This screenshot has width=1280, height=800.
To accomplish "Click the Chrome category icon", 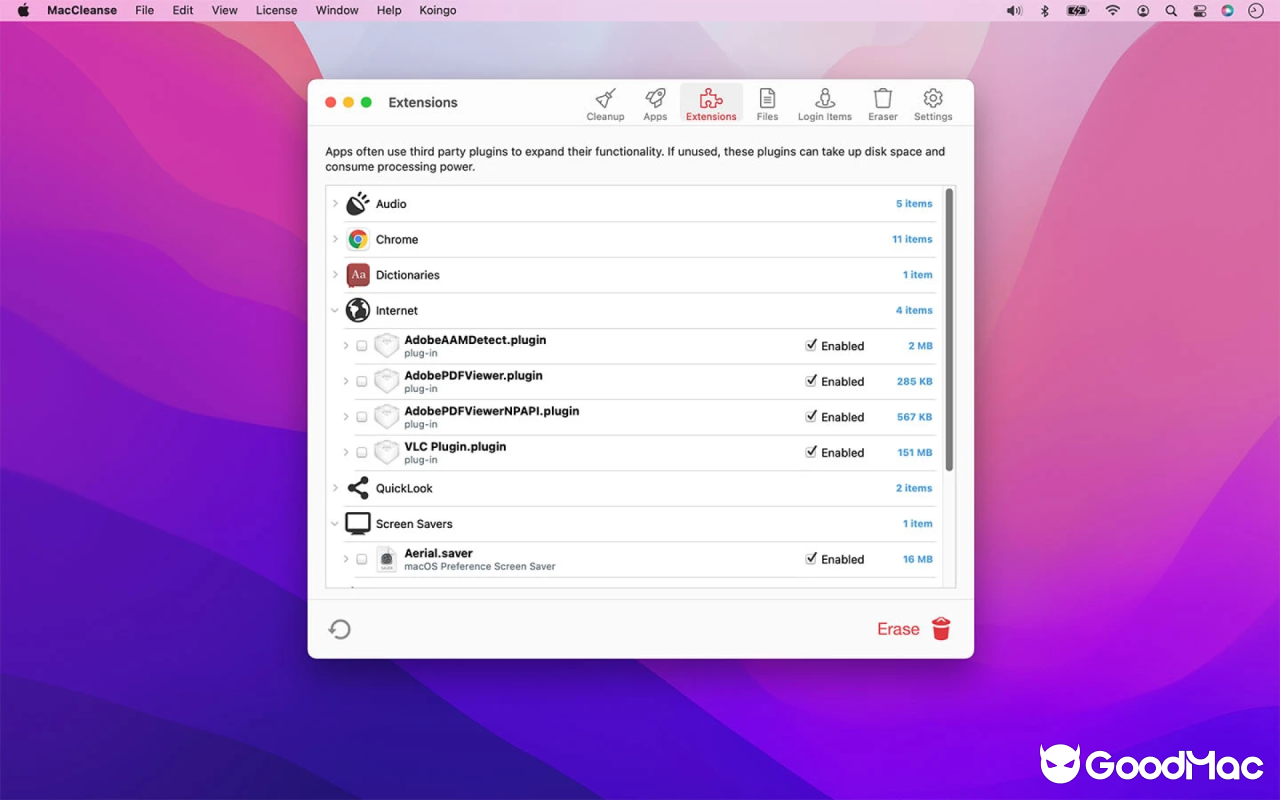I will pyautogui.click(x=357, y=239).
